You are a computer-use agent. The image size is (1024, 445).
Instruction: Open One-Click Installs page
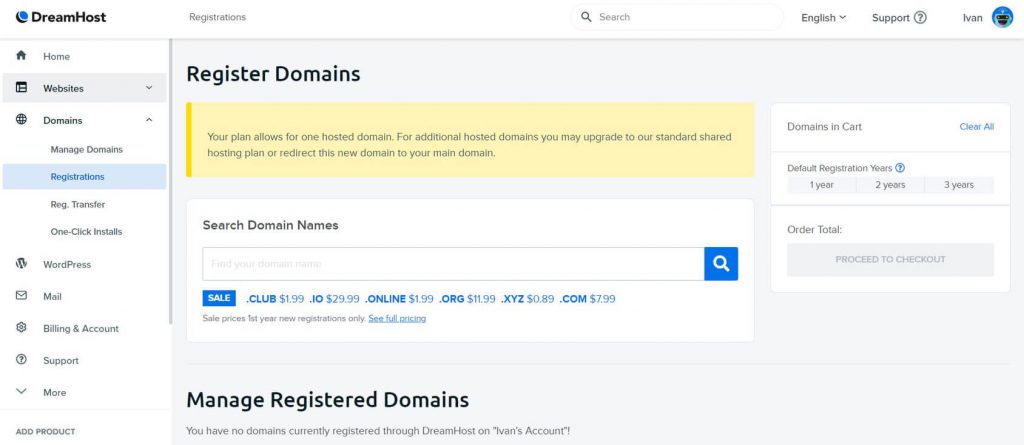pyautogui.click(x=86, y=232)
